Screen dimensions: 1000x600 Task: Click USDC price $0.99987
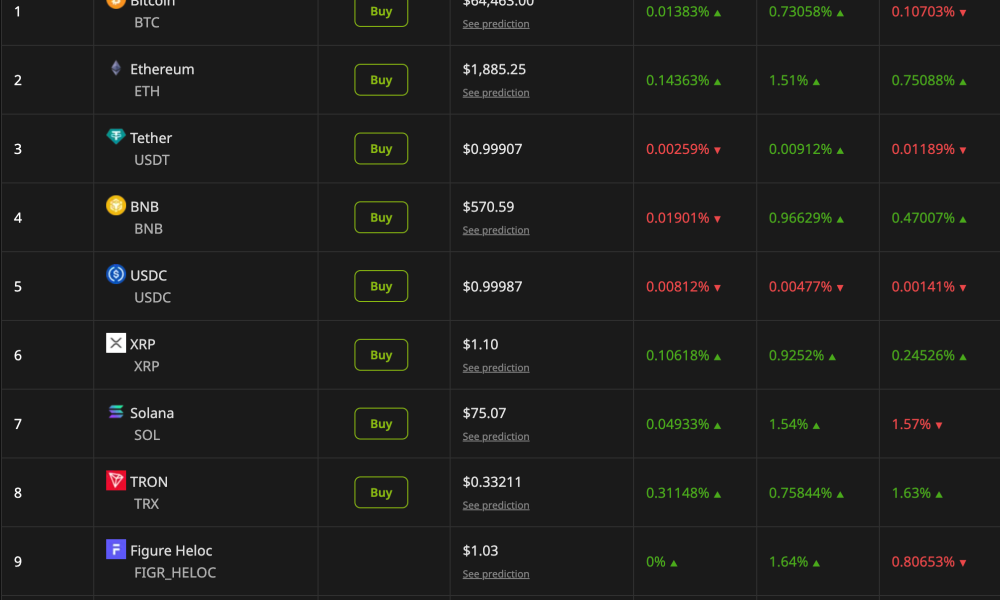[x=492, y=286]
